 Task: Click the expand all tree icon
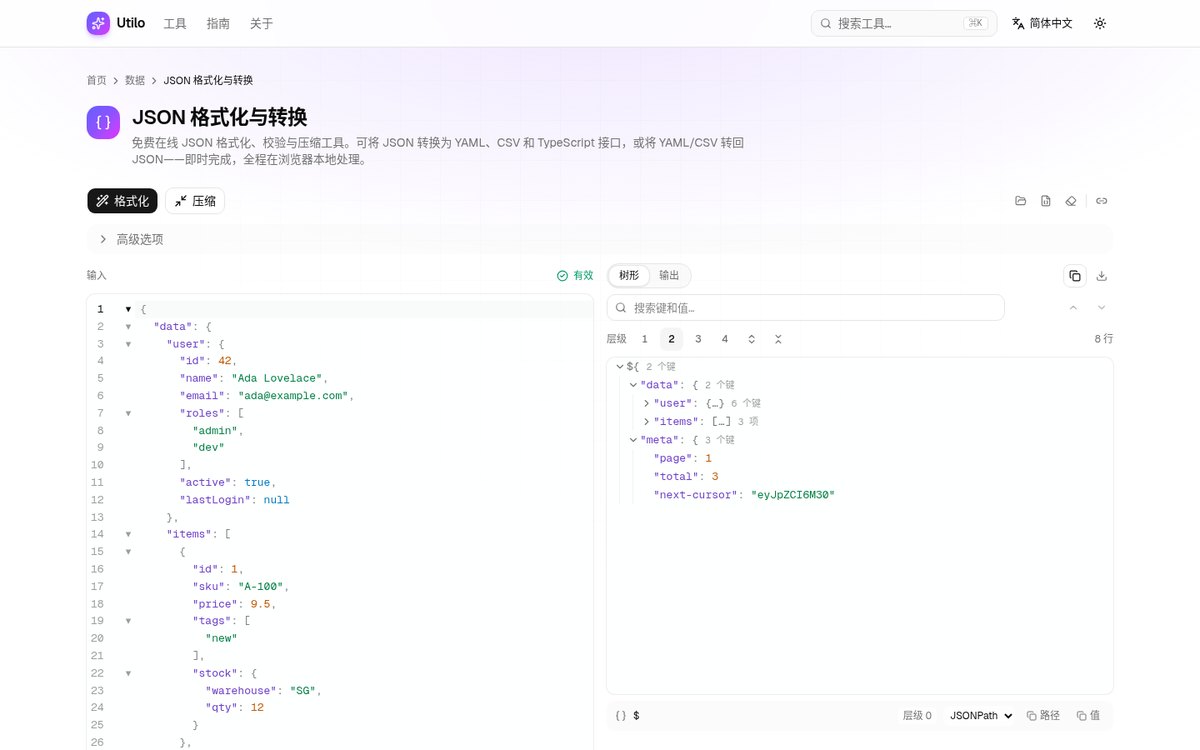tap(752, 339)
